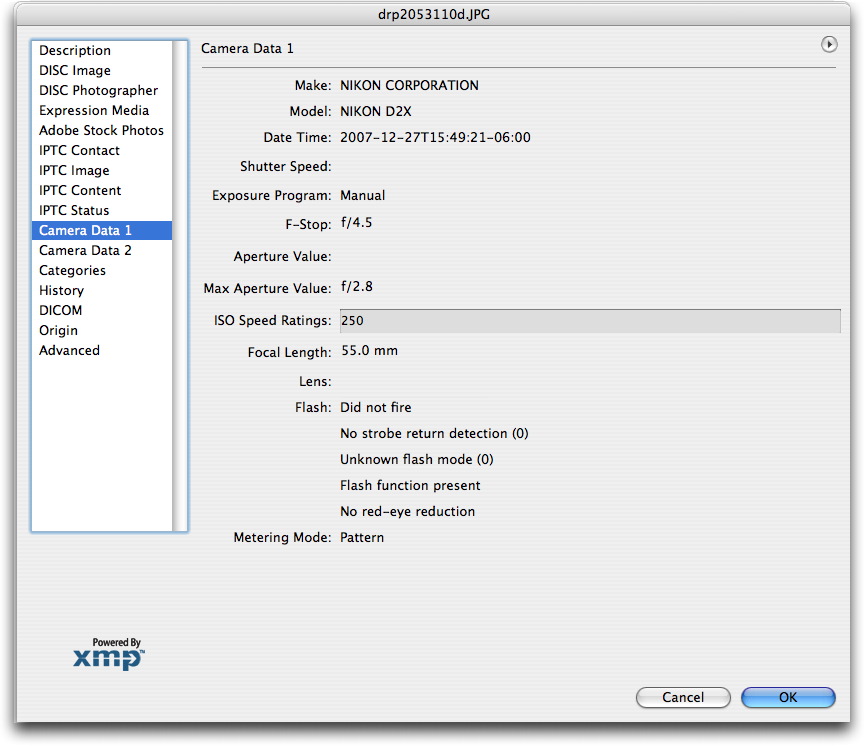This screenshot has height=746, width=864.
Task: Select IPTC Image in sidebar
Action: tap(74, 171)
